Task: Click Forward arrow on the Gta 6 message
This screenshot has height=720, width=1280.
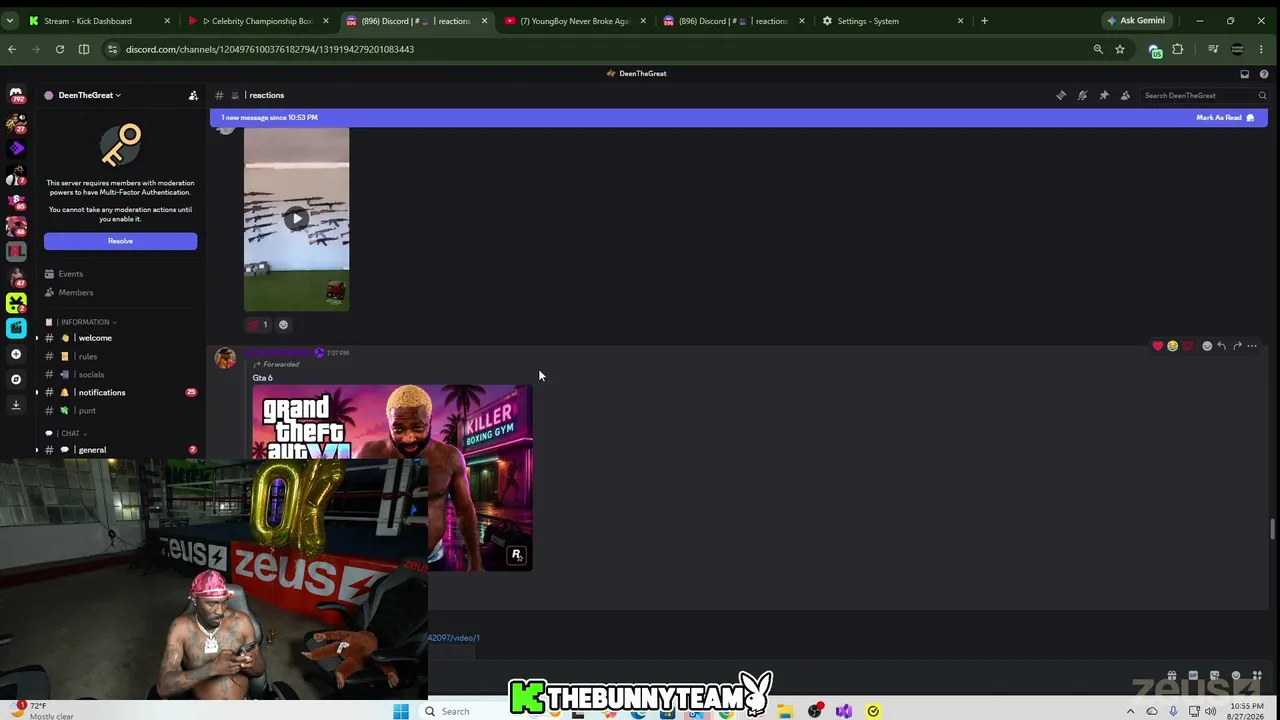Action: point(1237,346)
